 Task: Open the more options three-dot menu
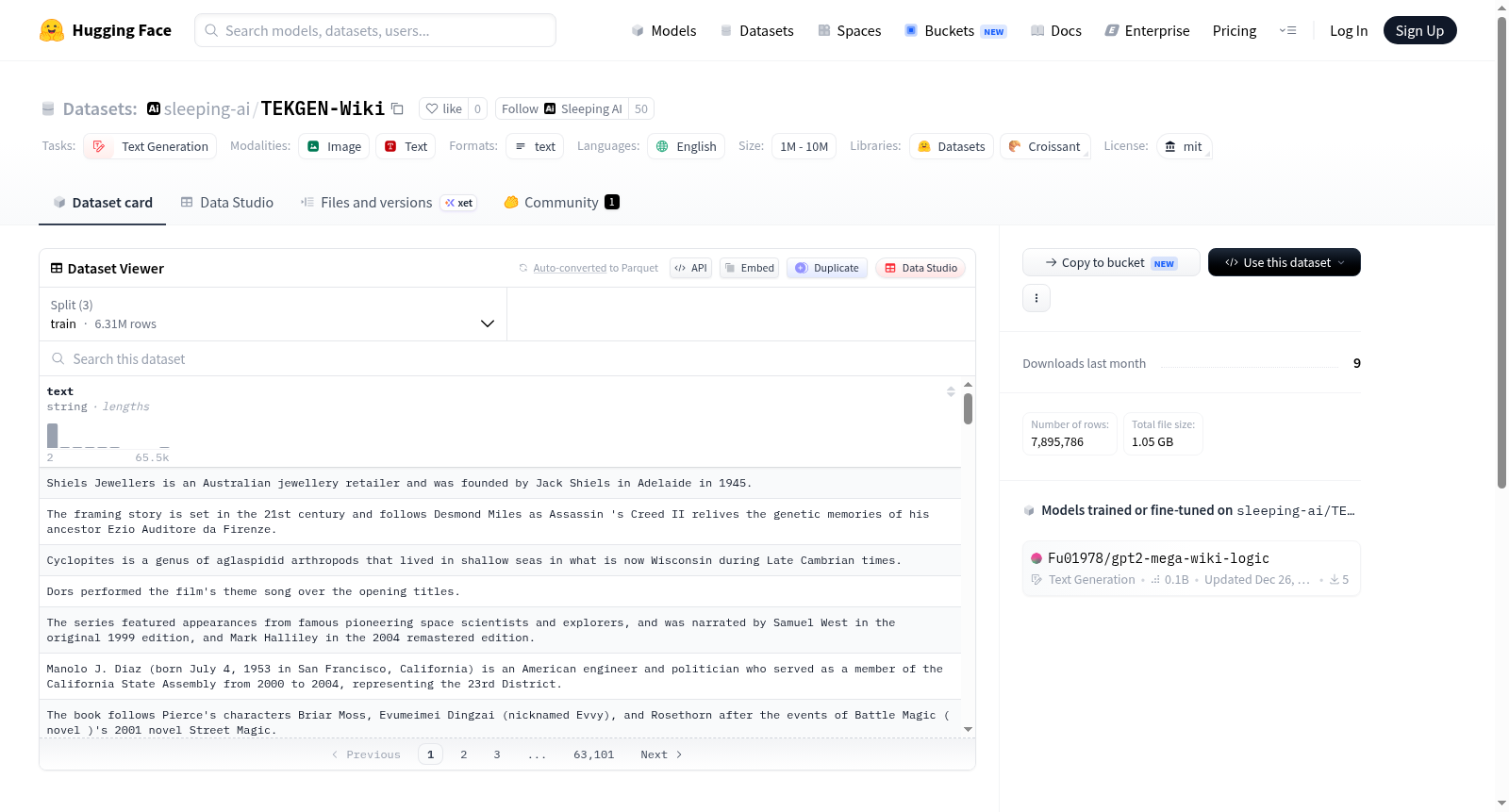[x=1036, y=298]
